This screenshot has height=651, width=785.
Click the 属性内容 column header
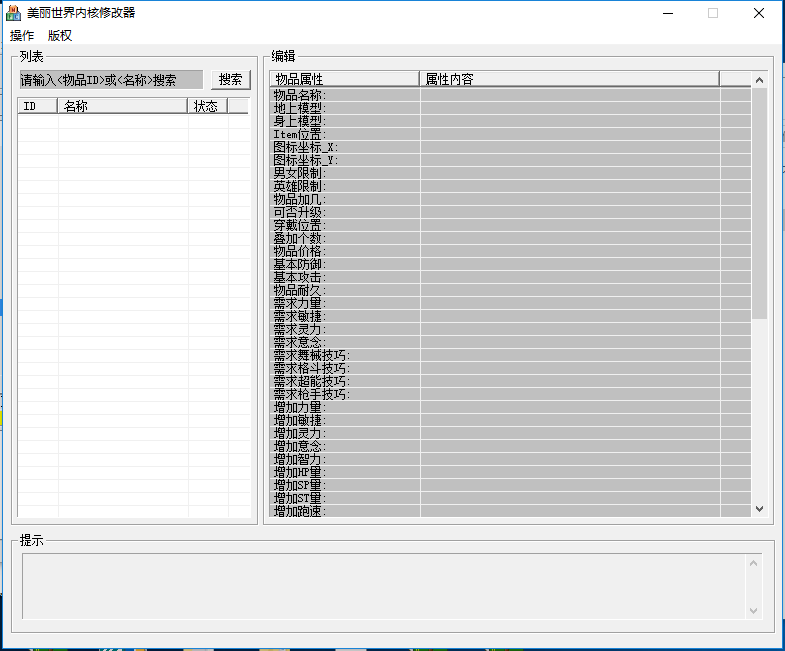(568, 79)
